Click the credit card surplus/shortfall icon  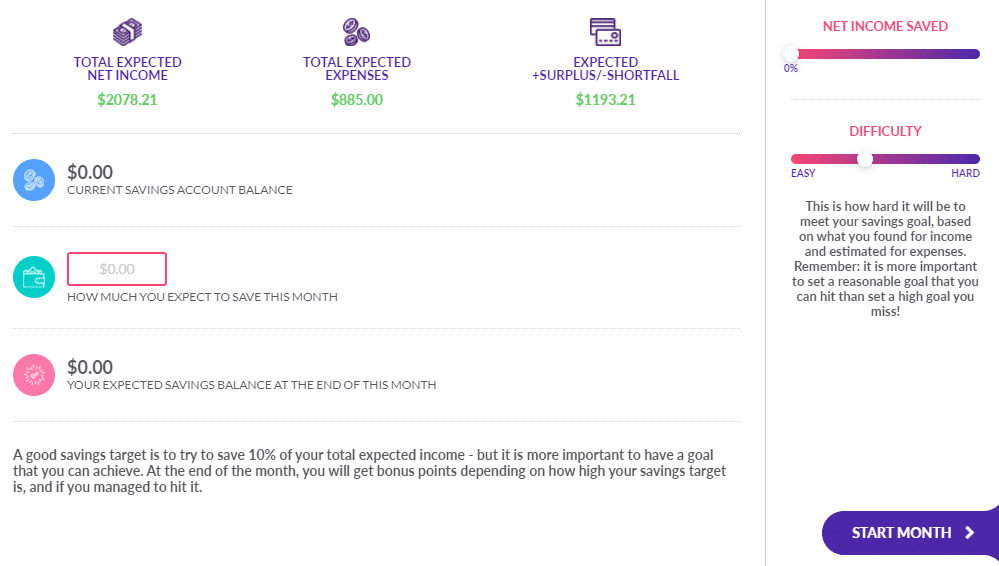[605, 32]
